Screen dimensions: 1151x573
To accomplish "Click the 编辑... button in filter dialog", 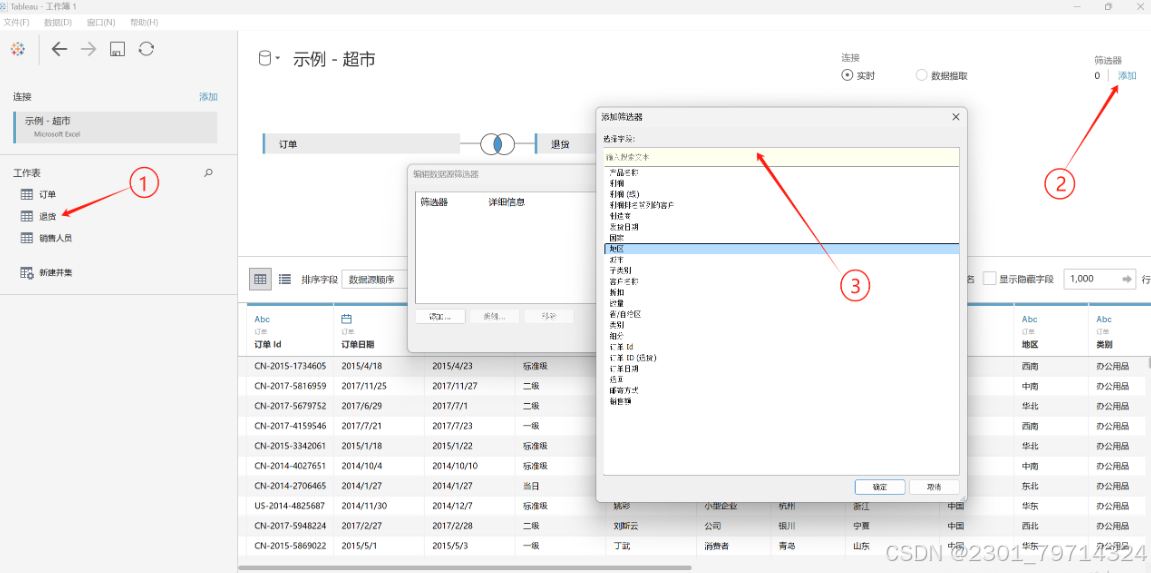I will point(495,316).
